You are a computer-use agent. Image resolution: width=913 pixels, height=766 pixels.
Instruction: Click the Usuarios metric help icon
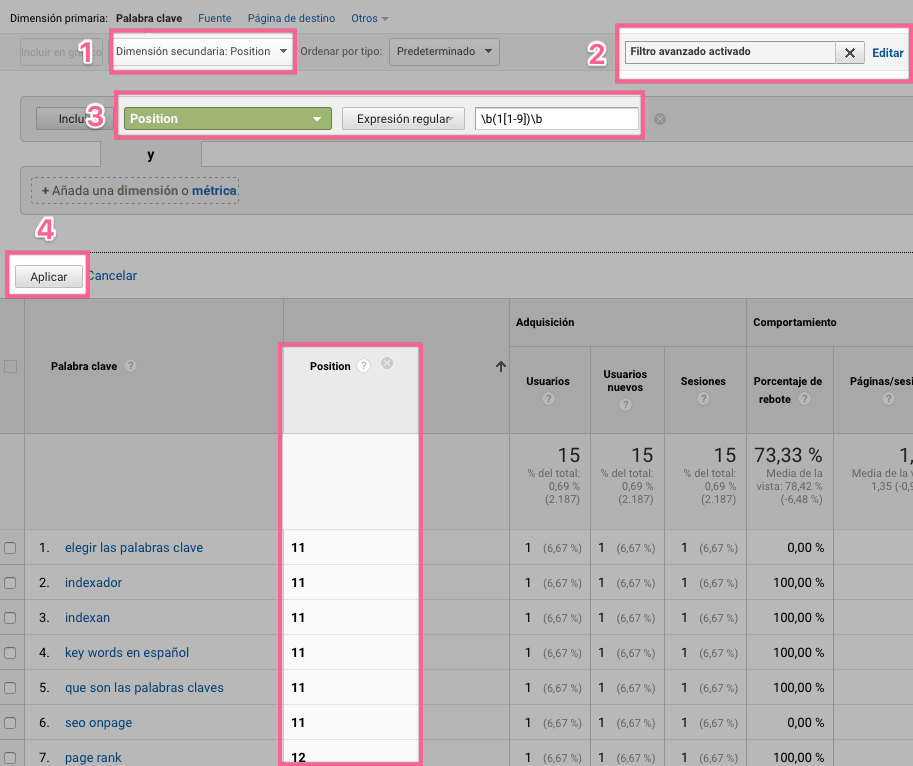tap(548, 399)
